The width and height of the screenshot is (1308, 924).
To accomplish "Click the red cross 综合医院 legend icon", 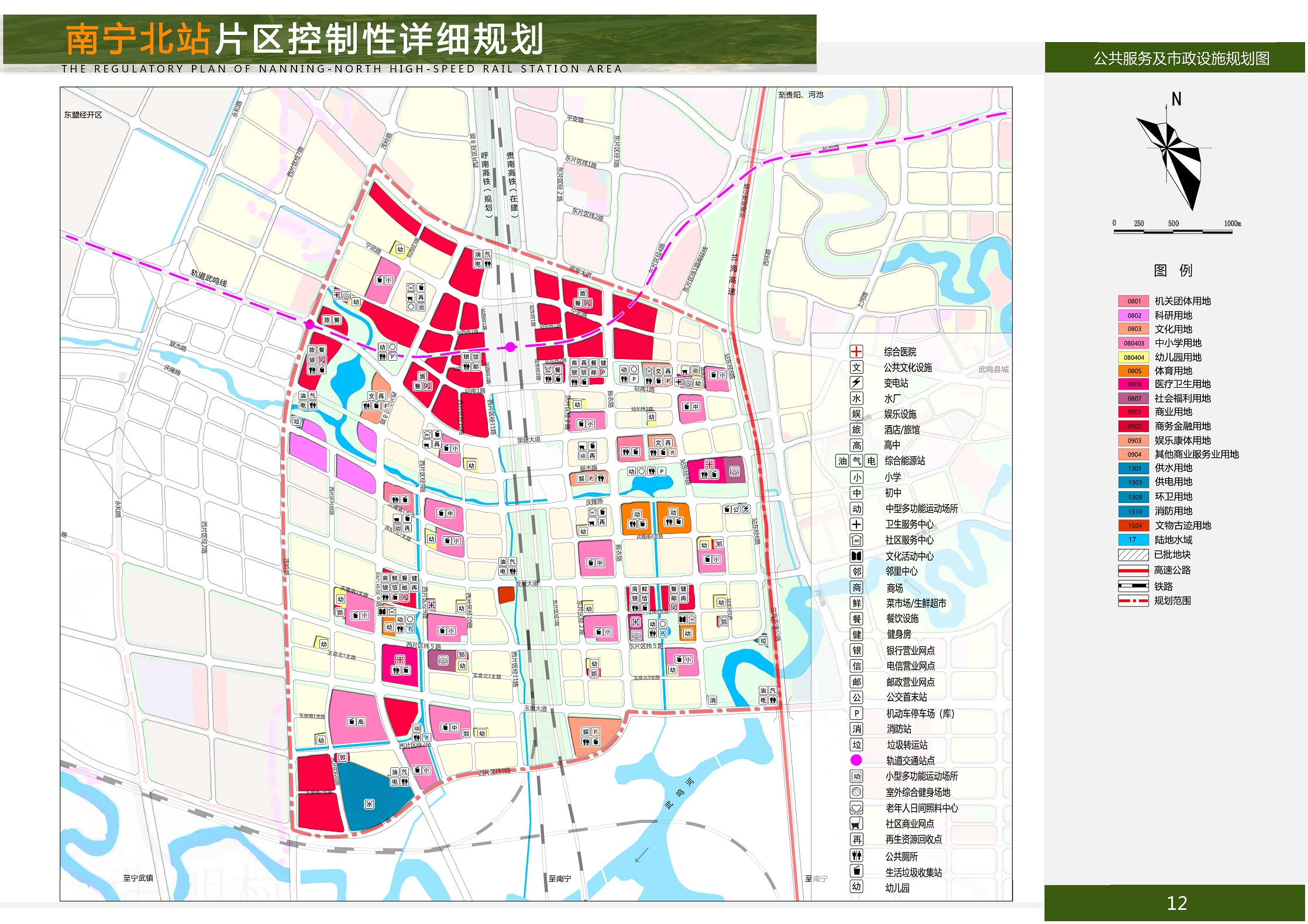I will (x=856, y=351).
